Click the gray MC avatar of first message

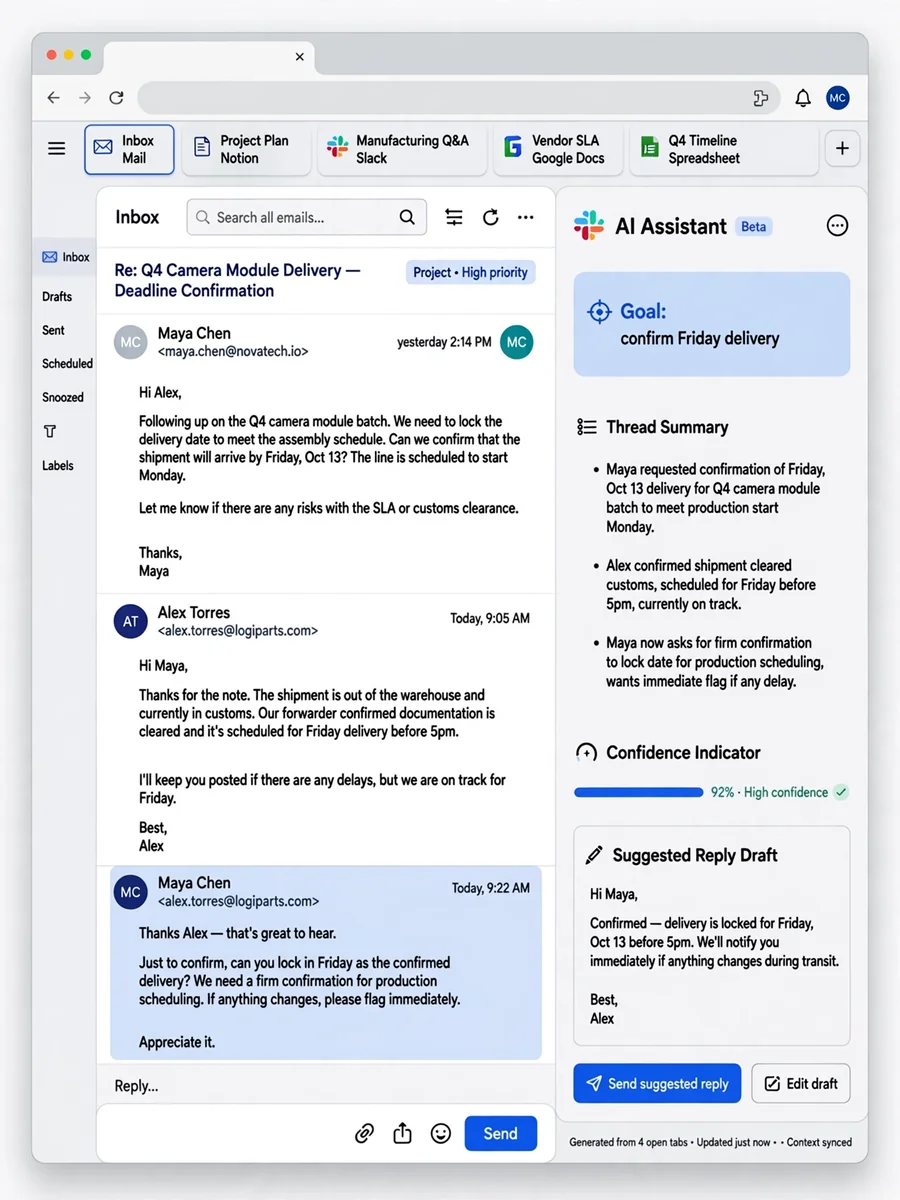point(131,342)
